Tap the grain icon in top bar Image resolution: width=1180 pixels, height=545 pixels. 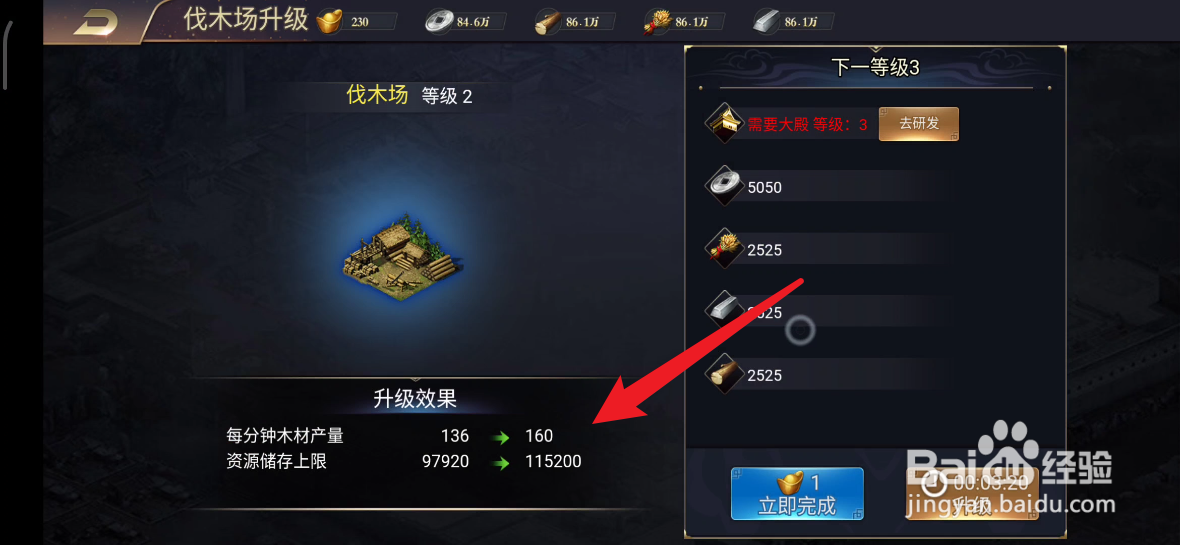(x=656, y=23)
